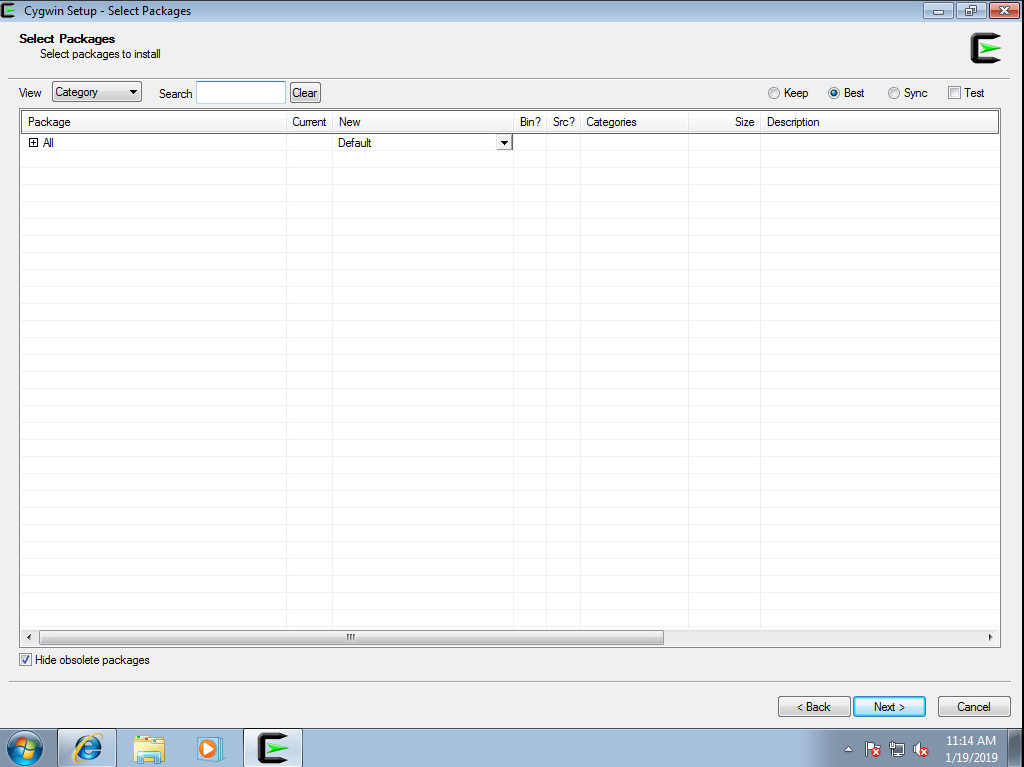This screenshot has height=767, width=1024.
Task: Enable the Test checkbox
Action: [x=954, y=93]
